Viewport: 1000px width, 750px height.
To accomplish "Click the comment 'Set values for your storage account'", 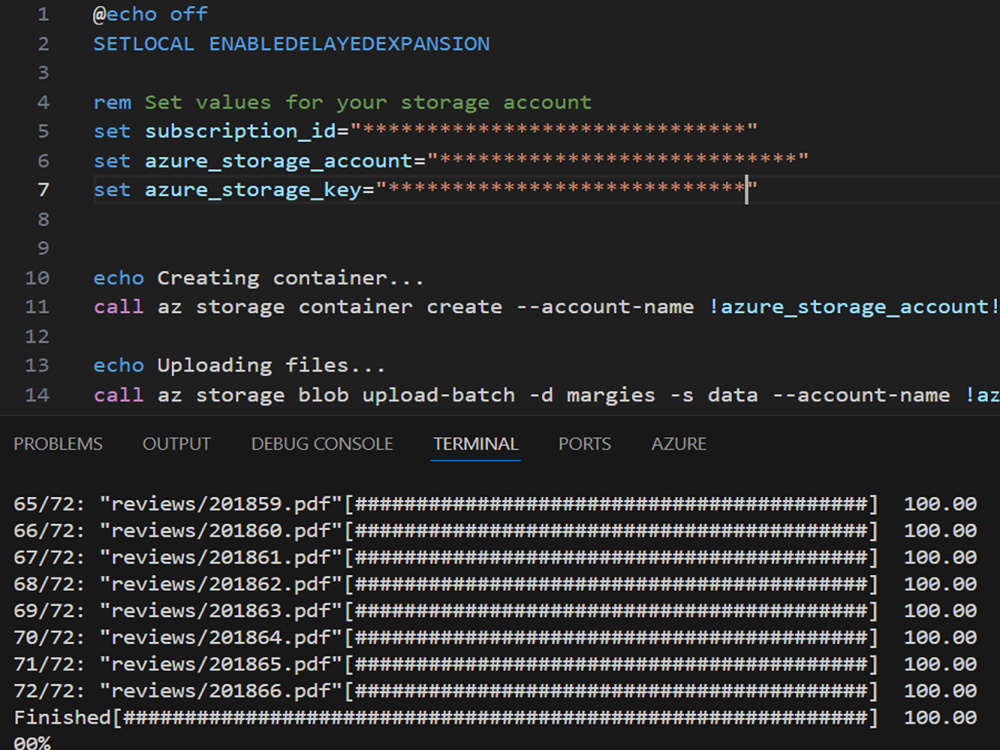I will [x=368, y=102].
